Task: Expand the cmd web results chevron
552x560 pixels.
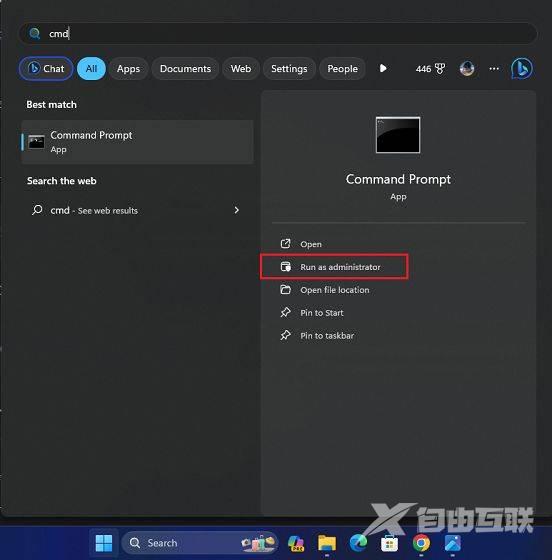Action: tap(236, 210)
